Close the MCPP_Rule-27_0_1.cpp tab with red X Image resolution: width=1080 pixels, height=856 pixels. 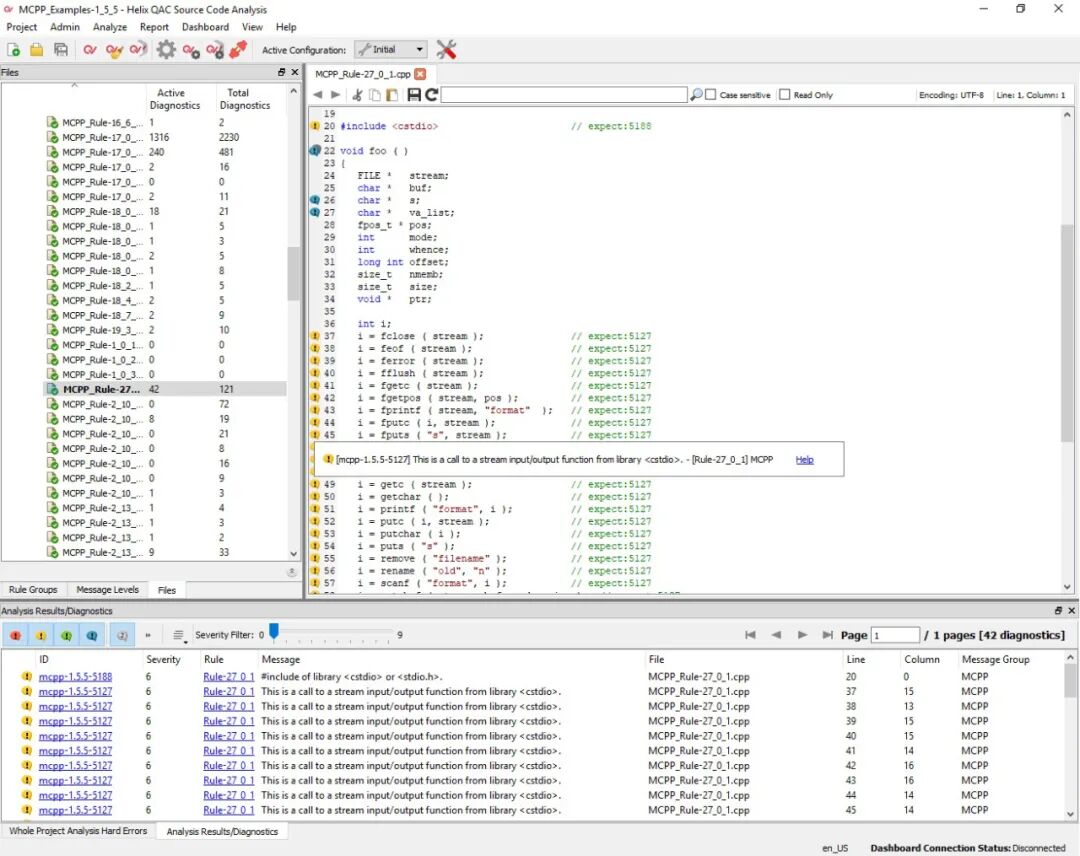(x=420, y=74)
